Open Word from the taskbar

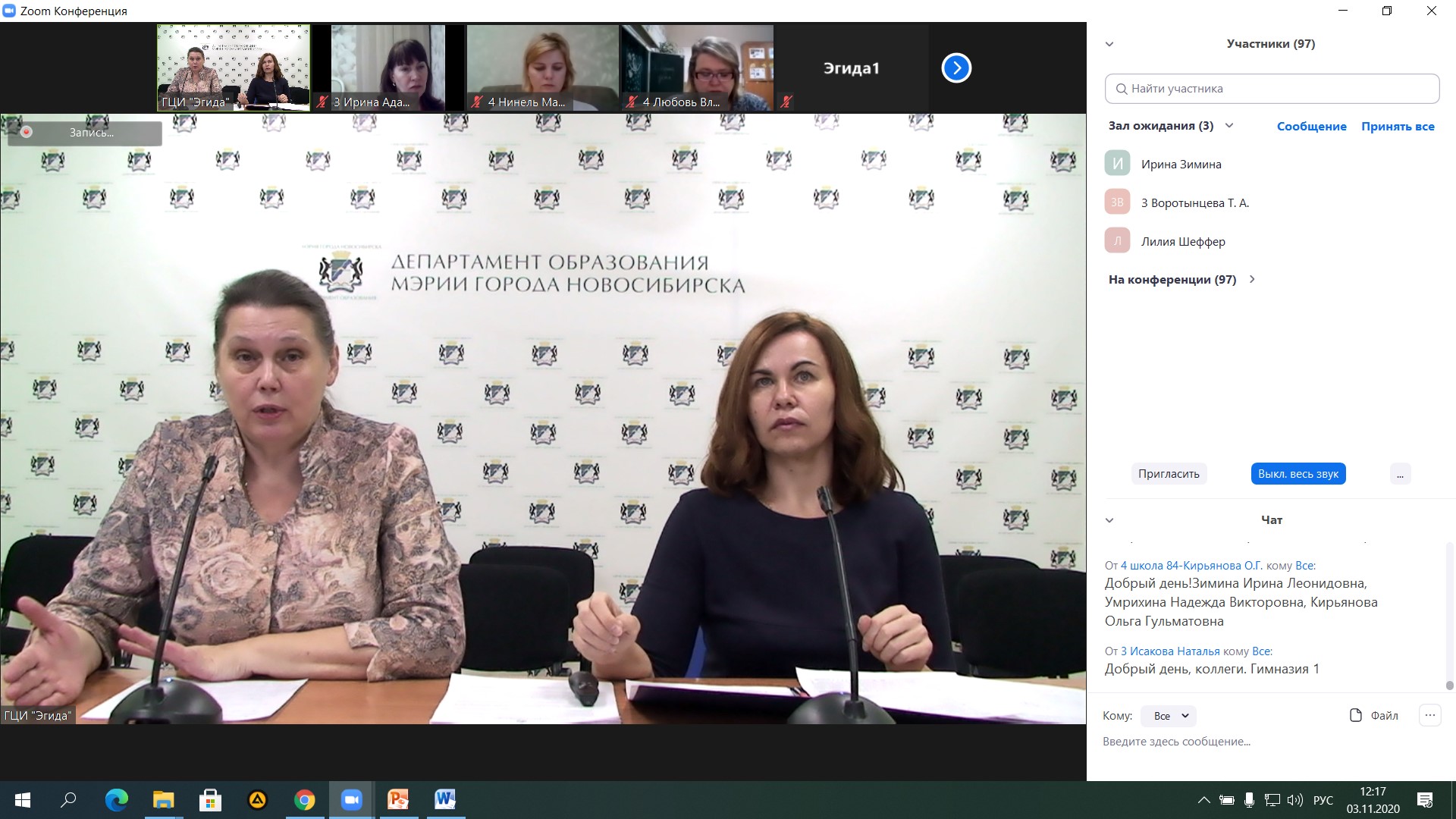tap(445, 799)
